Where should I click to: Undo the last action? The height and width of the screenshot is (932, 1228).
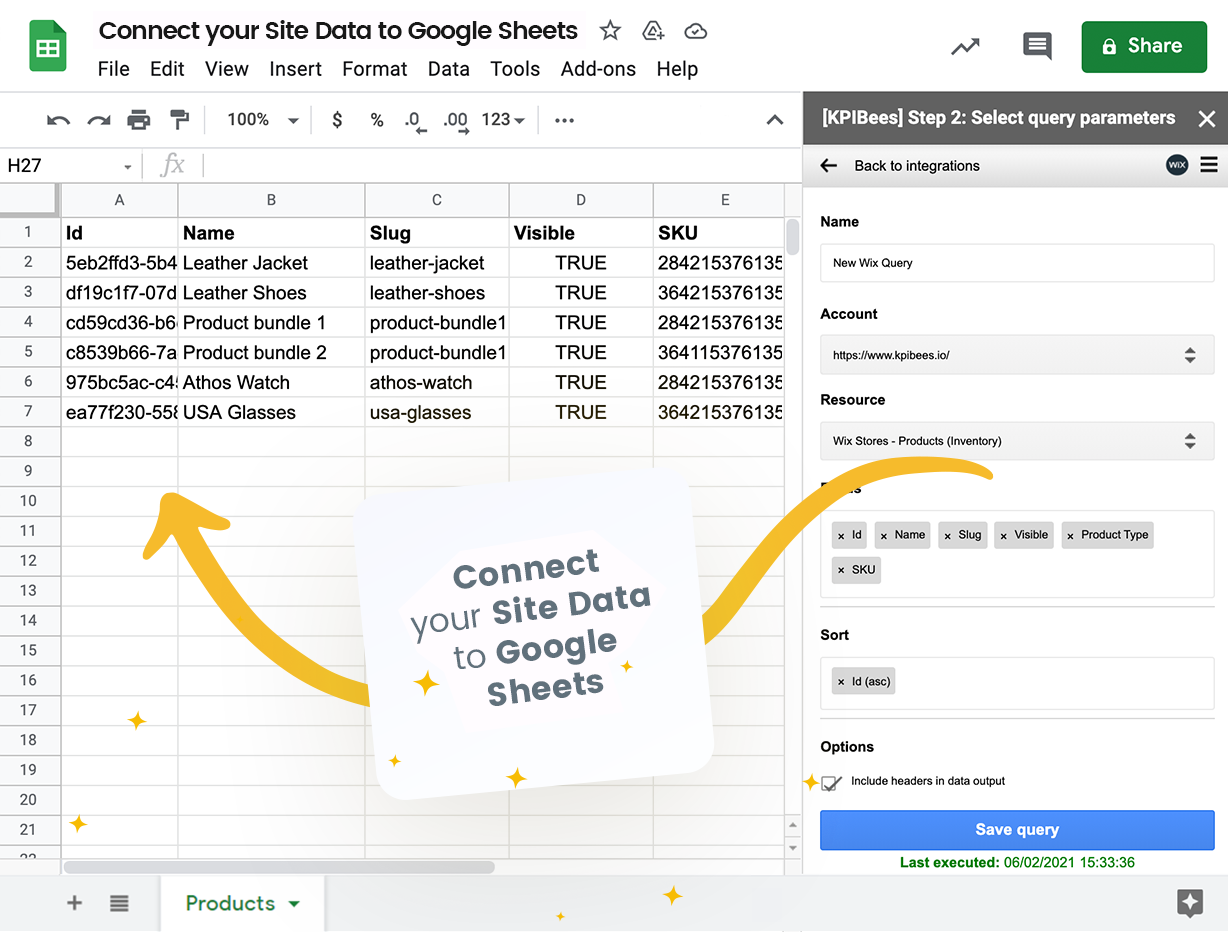(x=58, y=120)
